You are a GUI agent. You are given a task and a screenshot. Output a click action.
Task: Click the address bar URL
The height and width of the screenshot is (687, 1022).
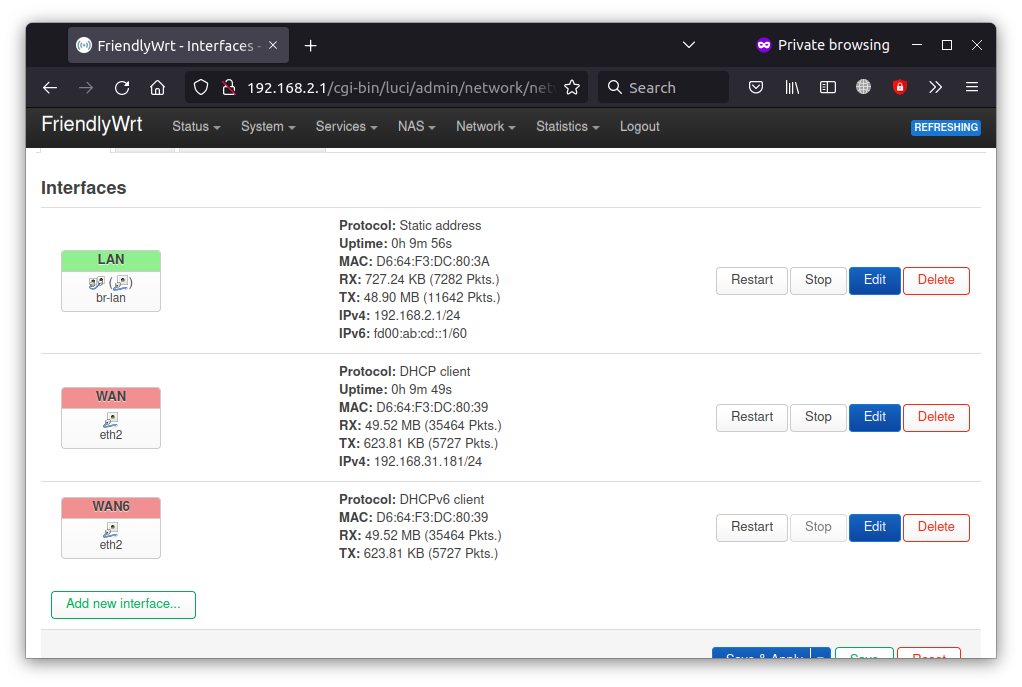[x=400, y=87]
